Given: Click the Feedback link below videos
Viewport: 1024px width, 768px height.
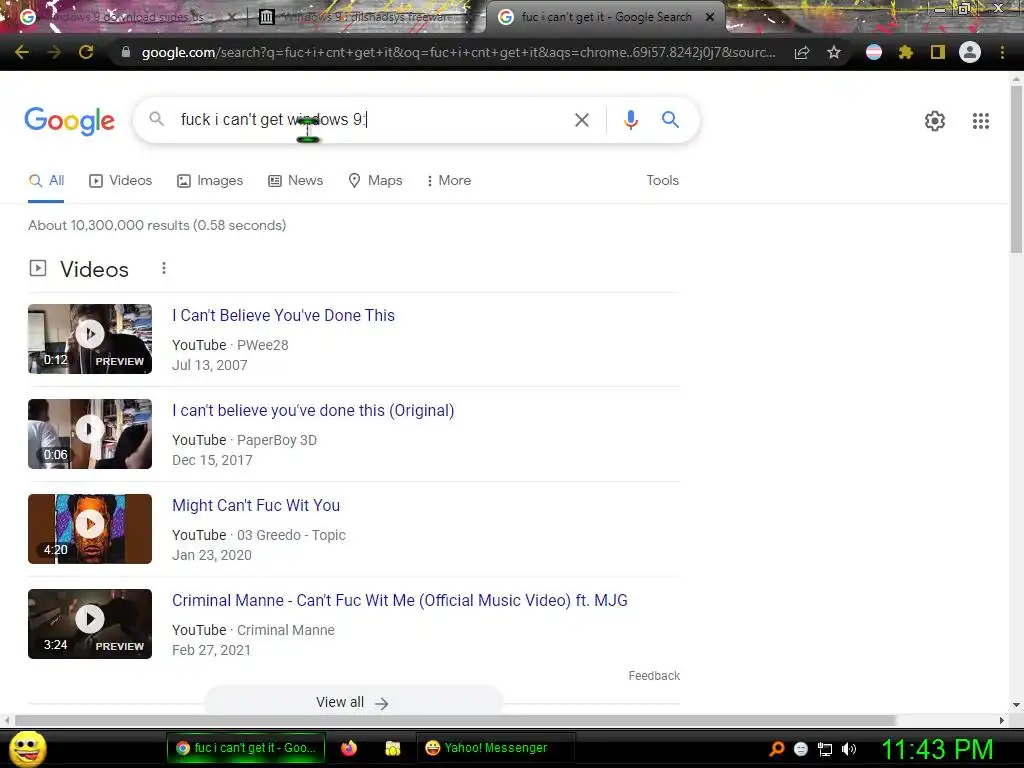Looking at the screenshot, I should click(654, 676).
